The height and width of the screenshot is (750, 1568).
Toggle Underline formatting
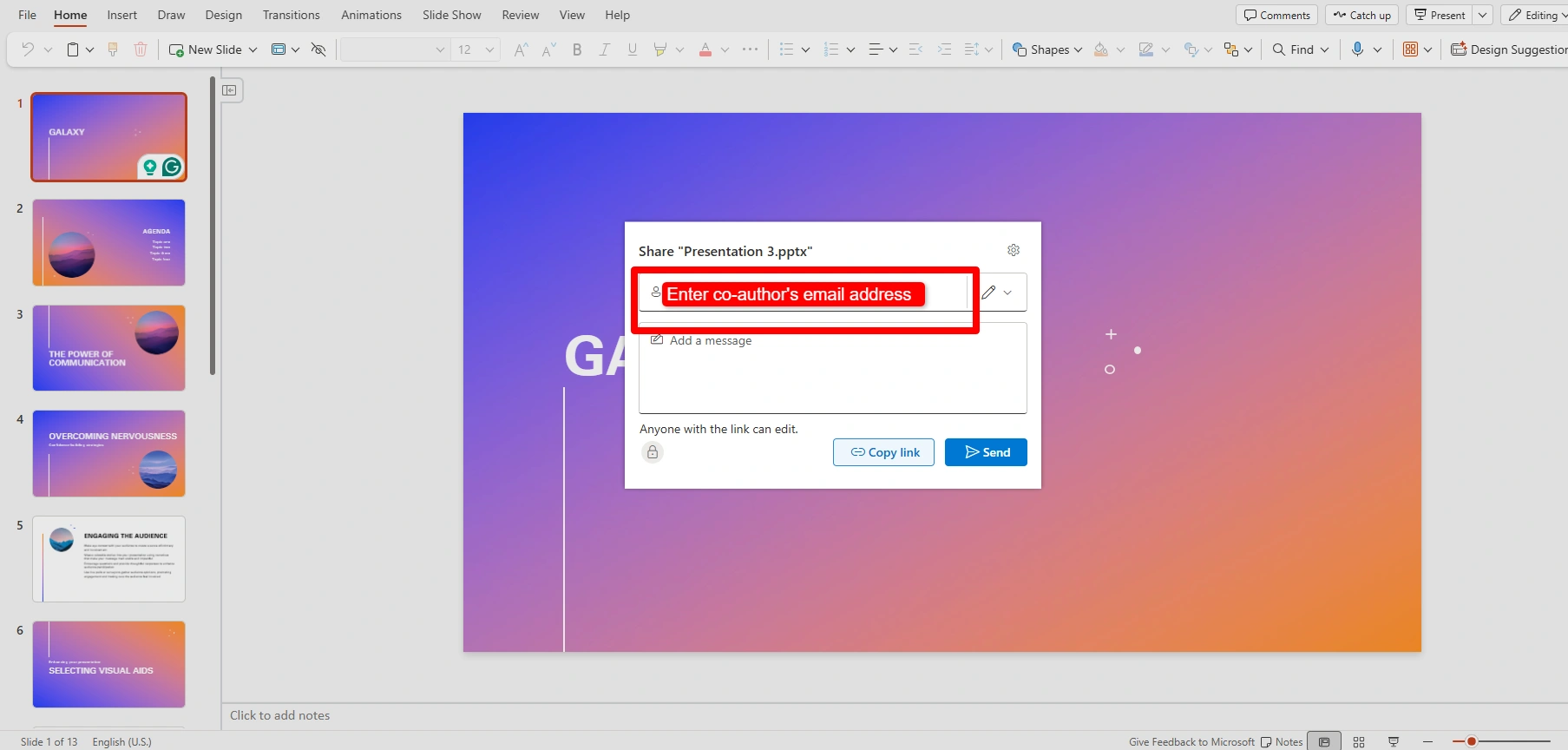tap(633, 49)
